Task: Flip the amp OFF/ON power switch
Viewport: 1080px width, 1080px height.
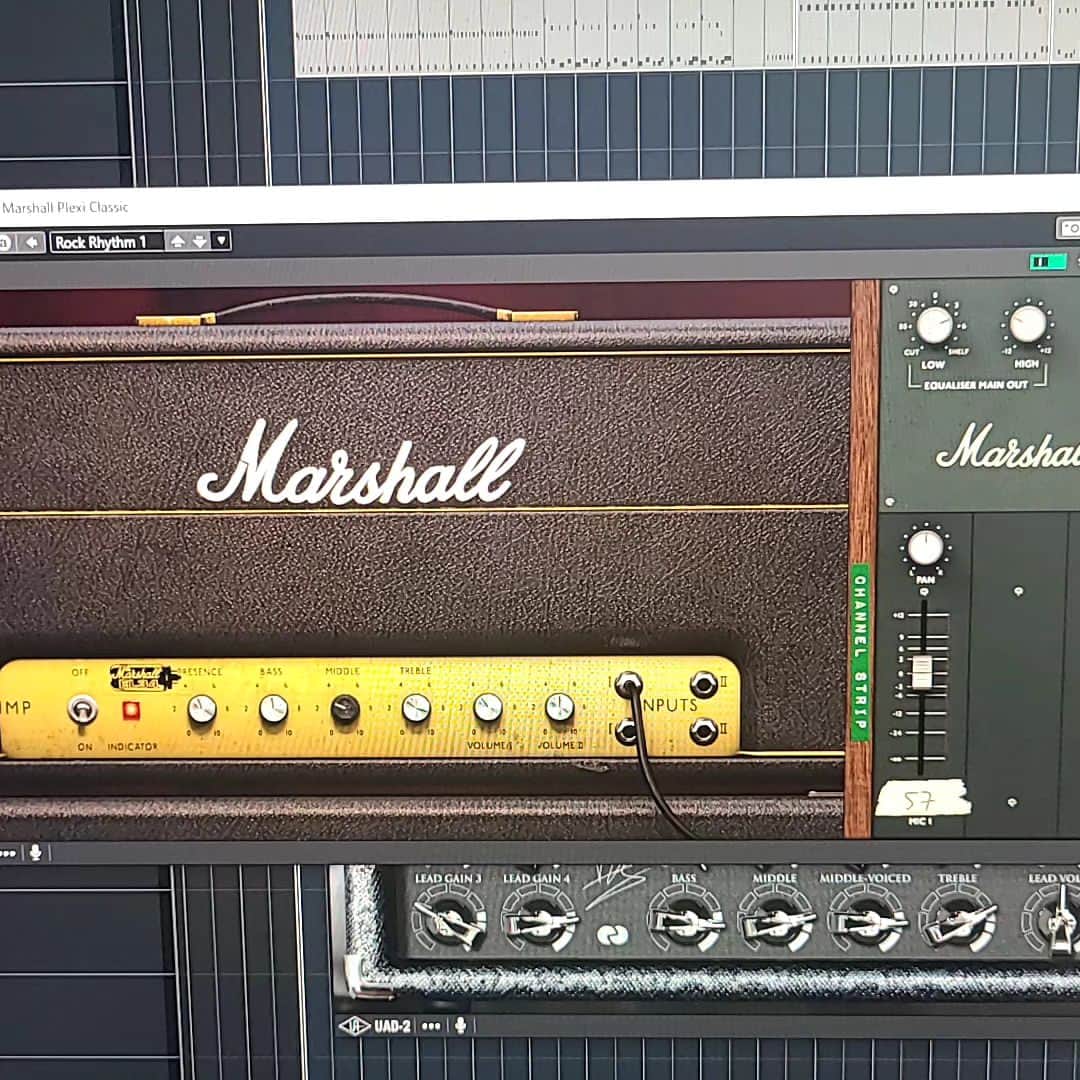Action: (82, 709)
